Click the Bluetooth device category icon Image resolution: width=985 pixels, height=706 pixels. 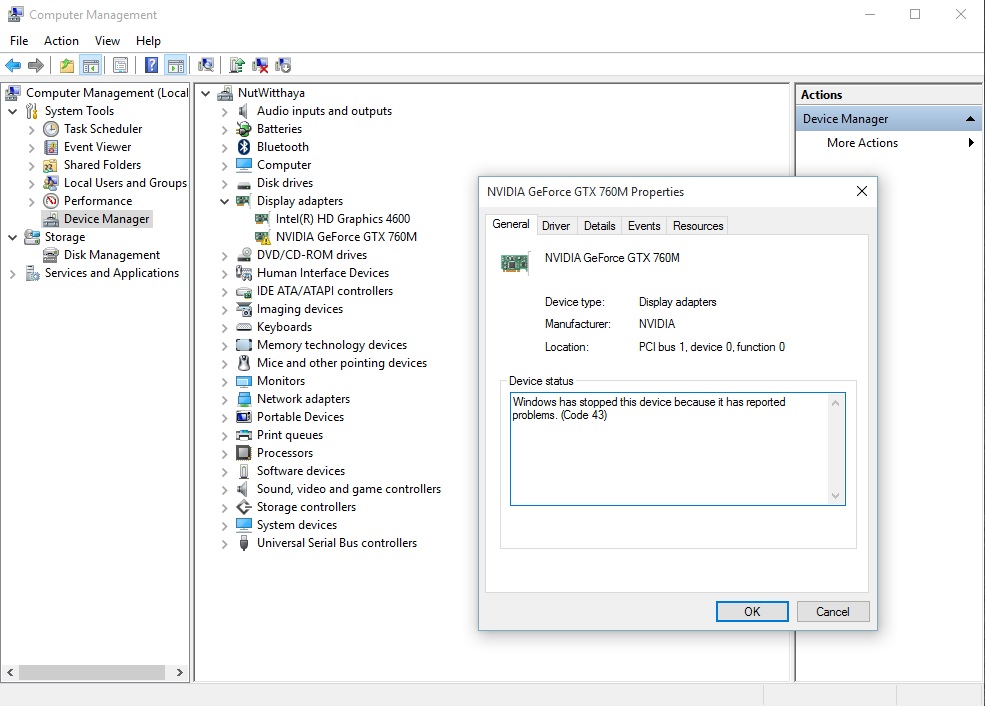244,147
